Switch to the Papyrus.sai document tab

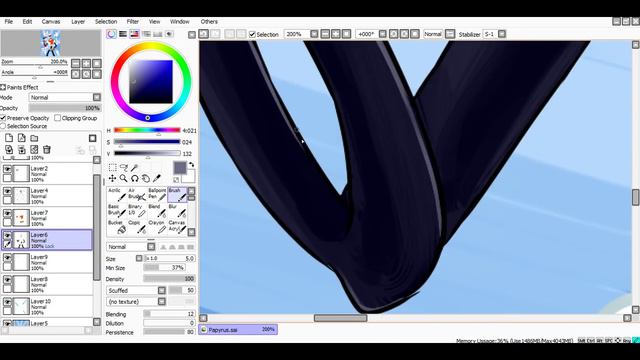pyautogui.click(x=238, y=329)
